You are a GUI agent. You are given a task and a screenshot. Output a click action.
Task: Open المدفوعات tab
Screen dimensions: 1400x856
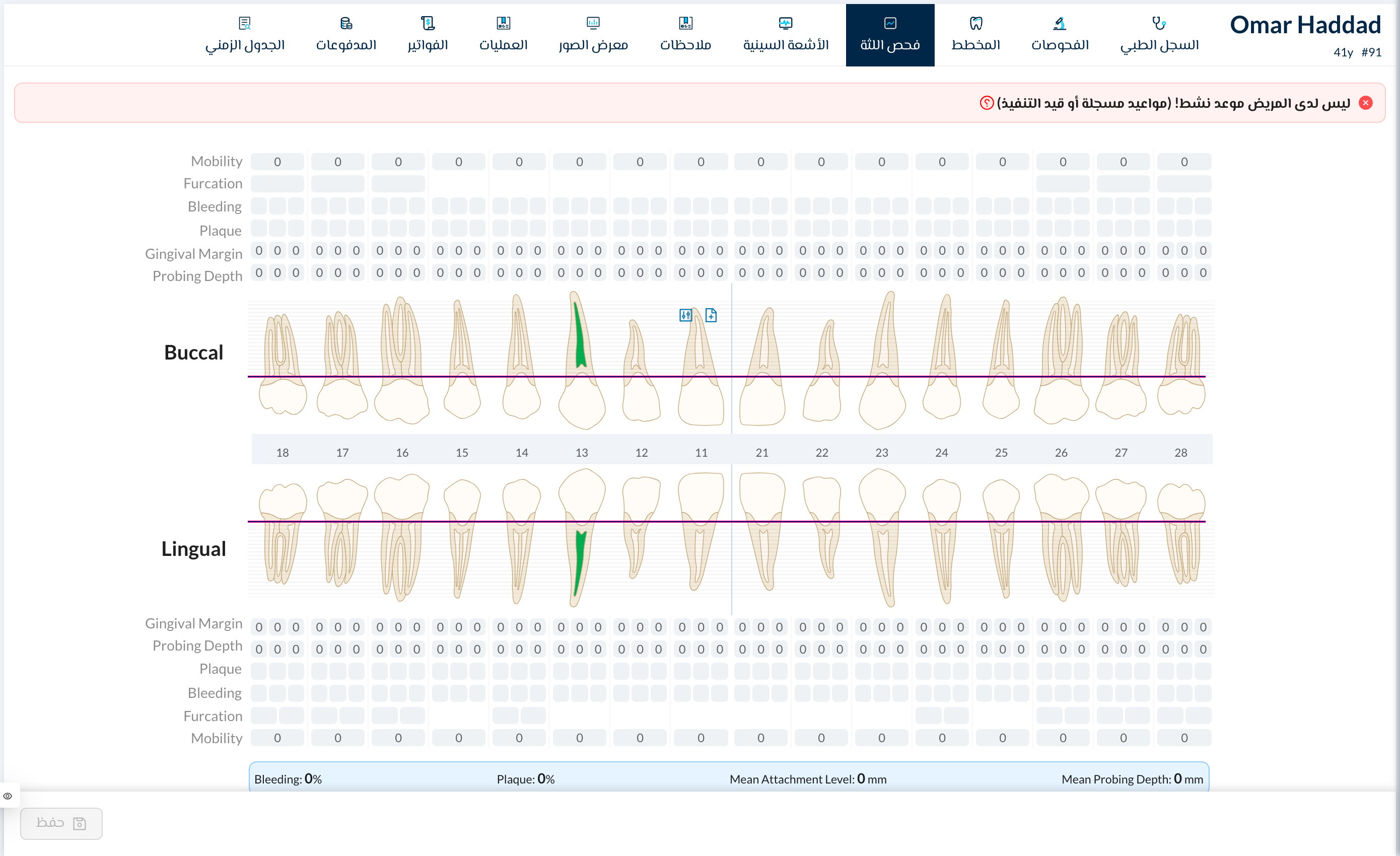click(x=346, y=35)
